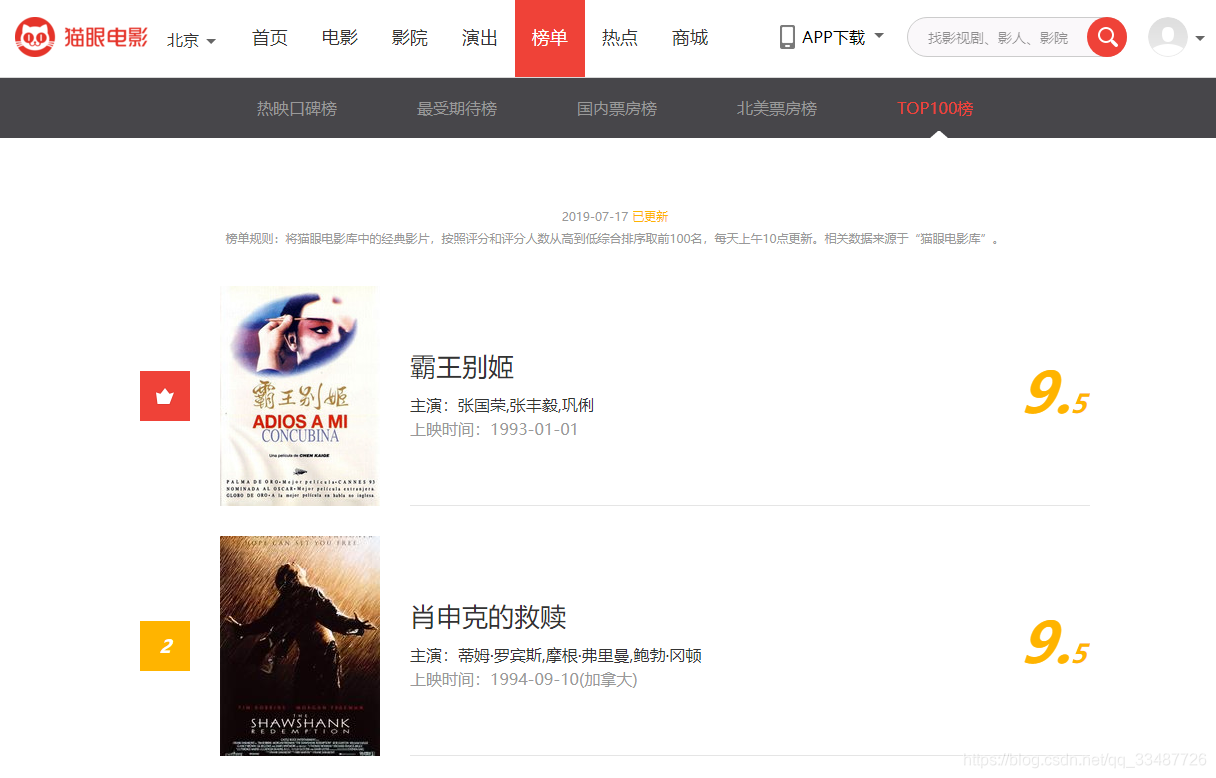This screenshot has width=1216, height=778.
Task: Open the 影院 nav item
Action: pyautogui.click(x=410, y=38)
